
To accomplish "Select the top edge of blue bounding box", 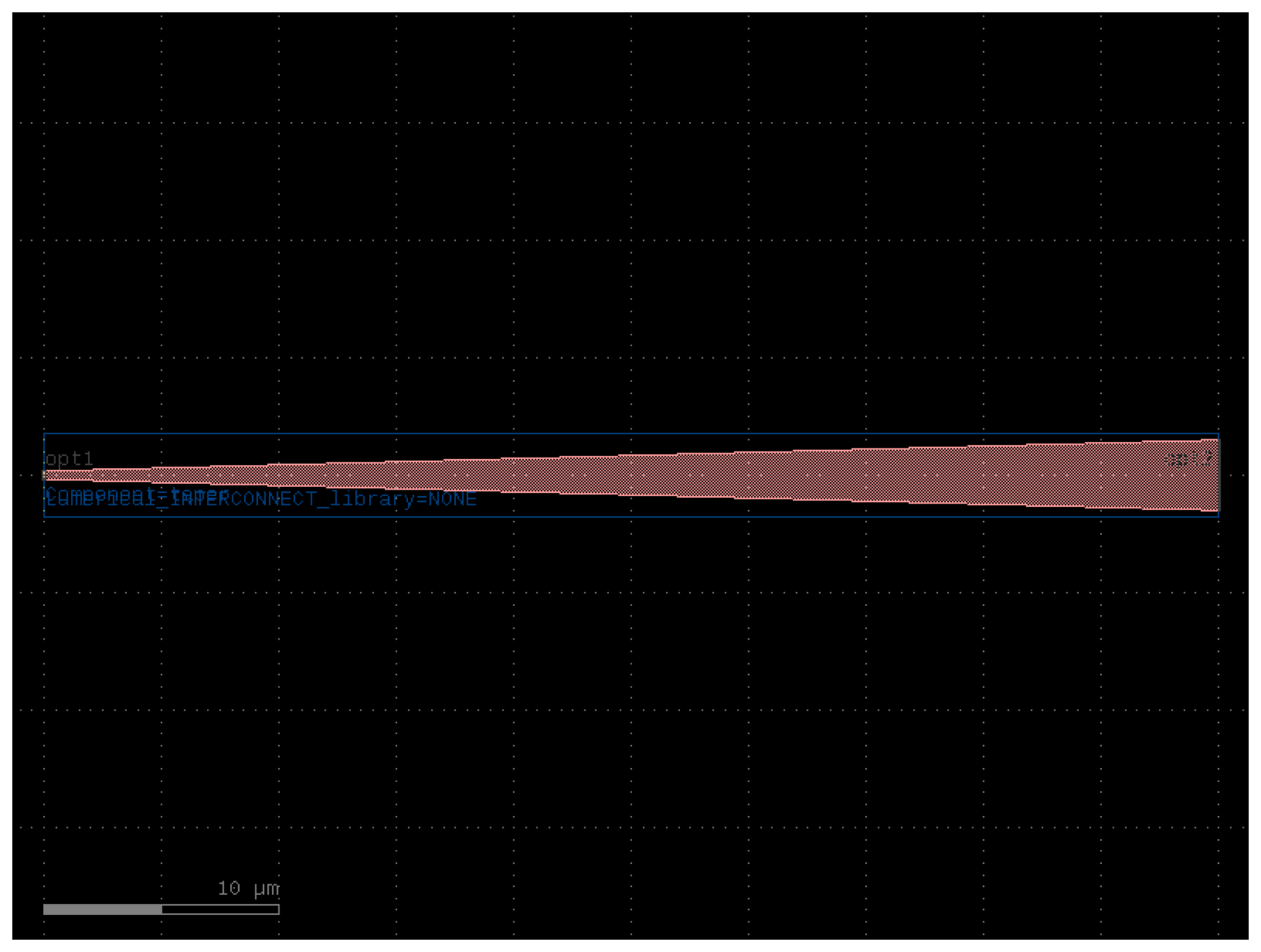I will [631, 434].
